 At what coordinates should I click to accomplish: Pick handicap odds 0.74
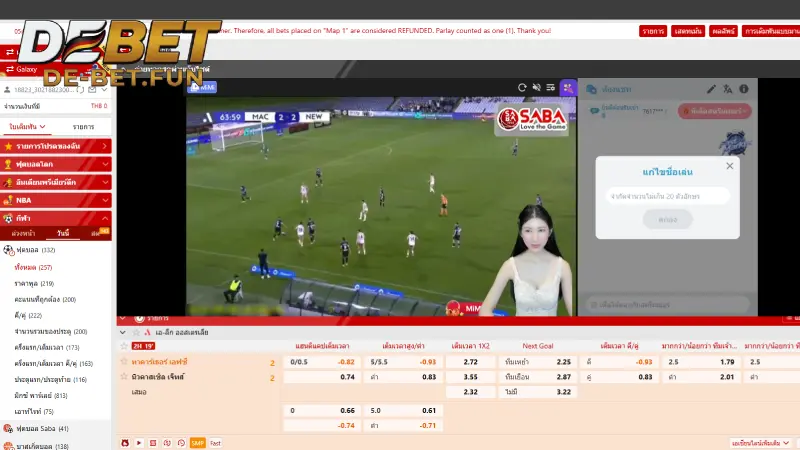tap(321, 377)
